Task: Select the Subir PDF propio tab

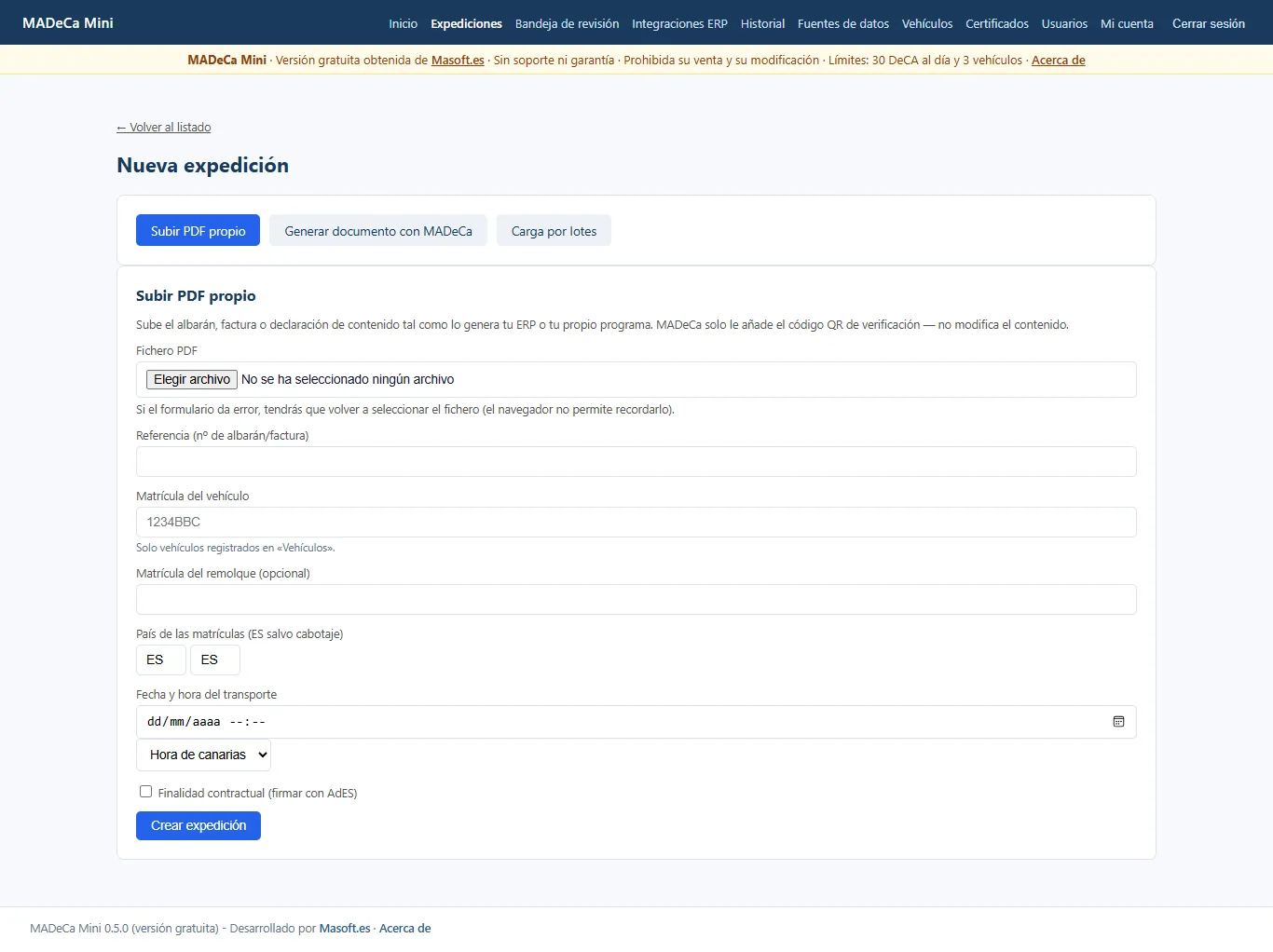Action: [198, 231]
